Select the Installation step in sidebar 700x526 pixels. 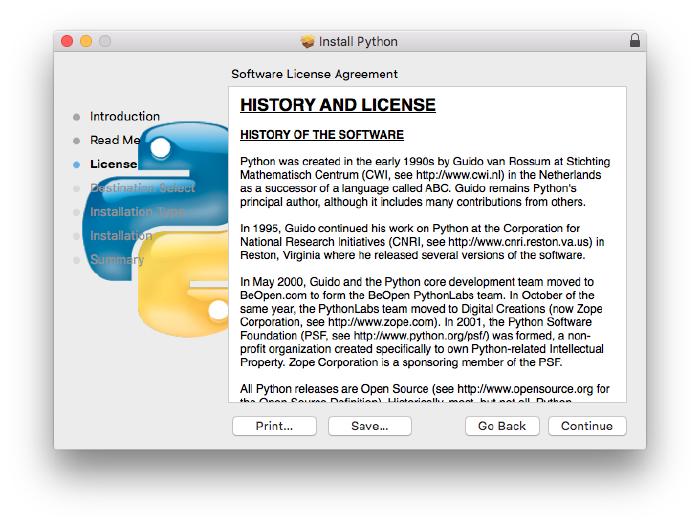point(121,236)
